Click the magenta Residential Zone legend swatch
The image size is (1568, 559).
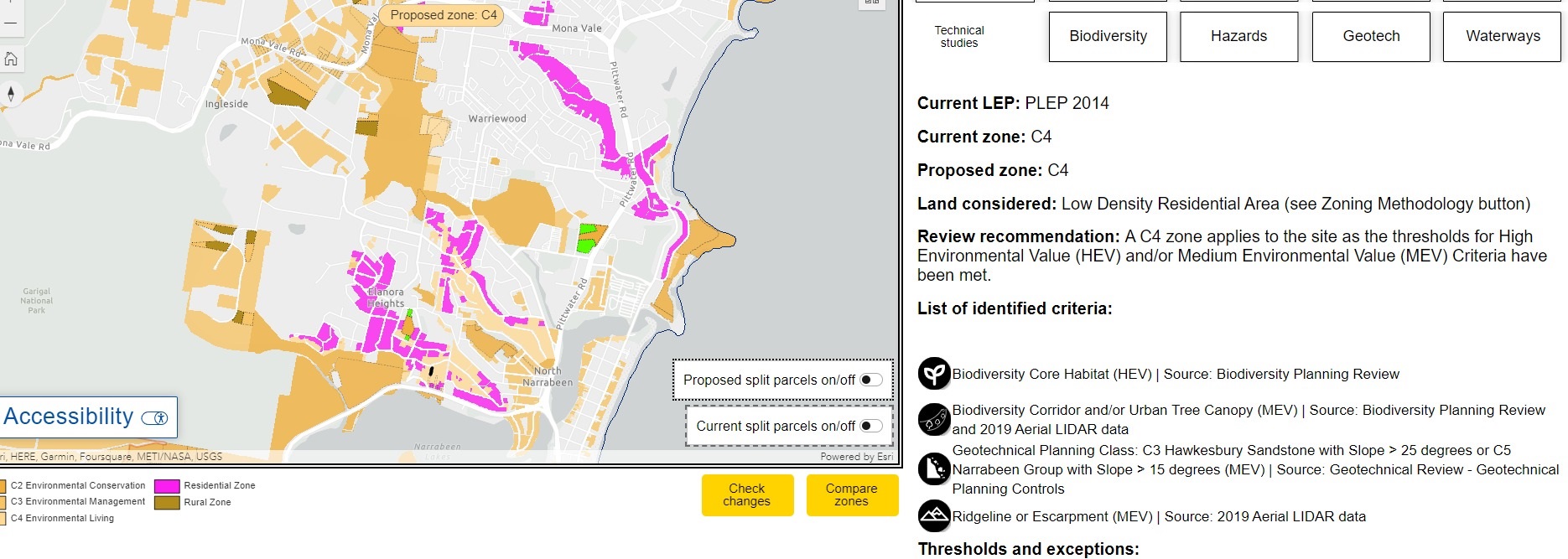click(167, 486)
